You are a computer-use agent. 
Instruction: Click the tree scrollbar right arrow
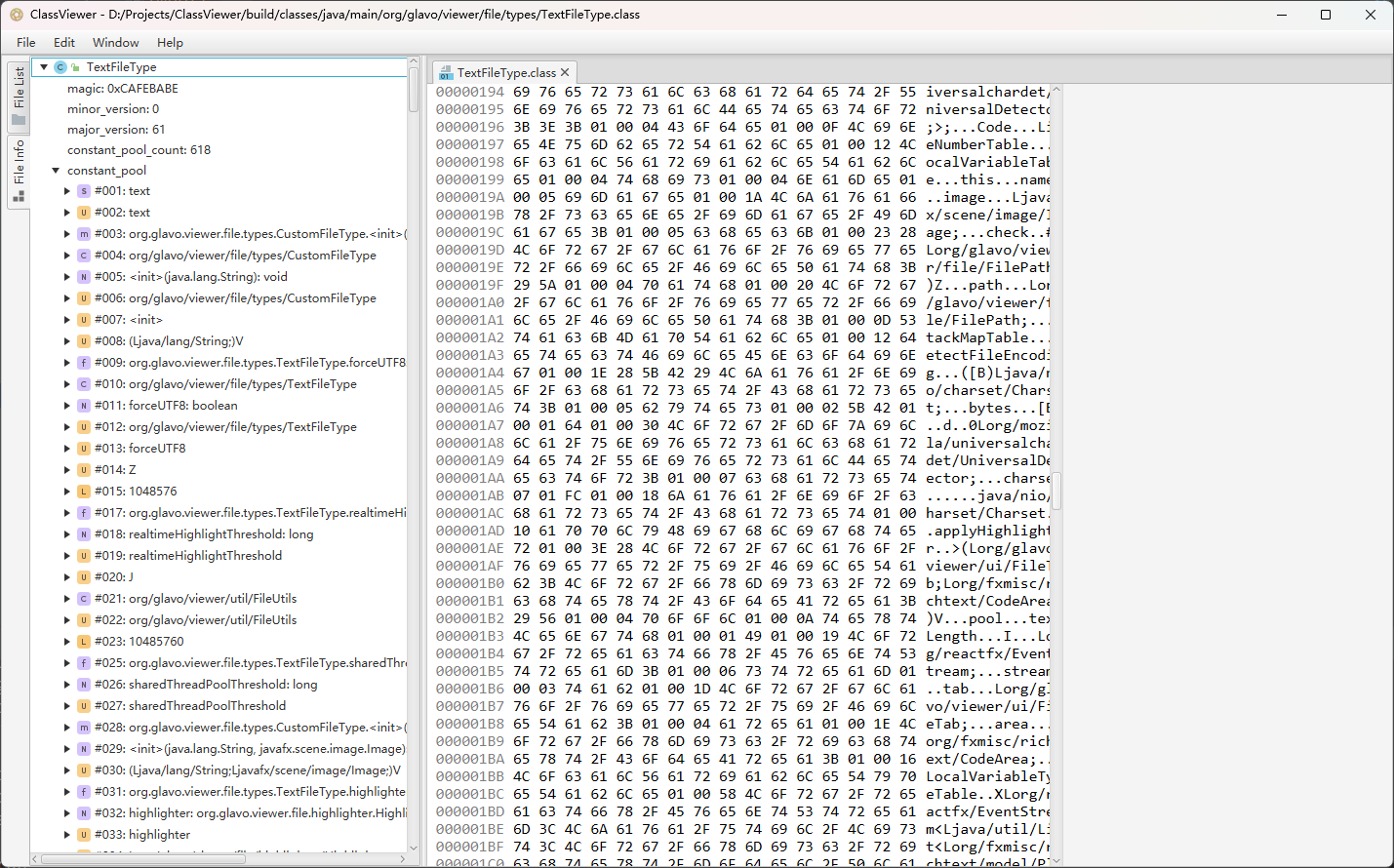click(403, 859)
